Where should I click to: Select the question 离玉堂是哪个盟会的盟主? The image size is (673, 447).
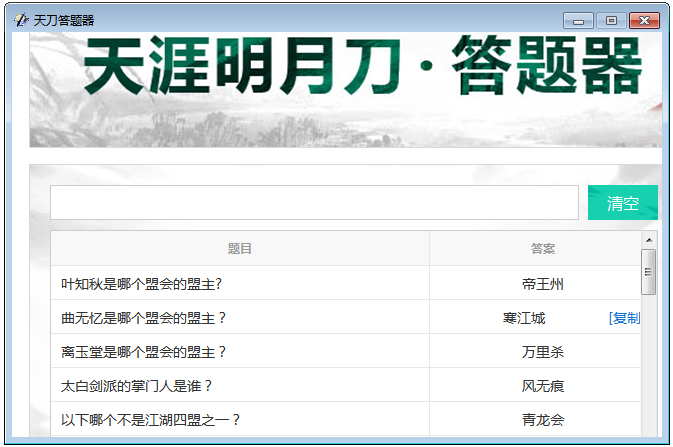[144, 352]
